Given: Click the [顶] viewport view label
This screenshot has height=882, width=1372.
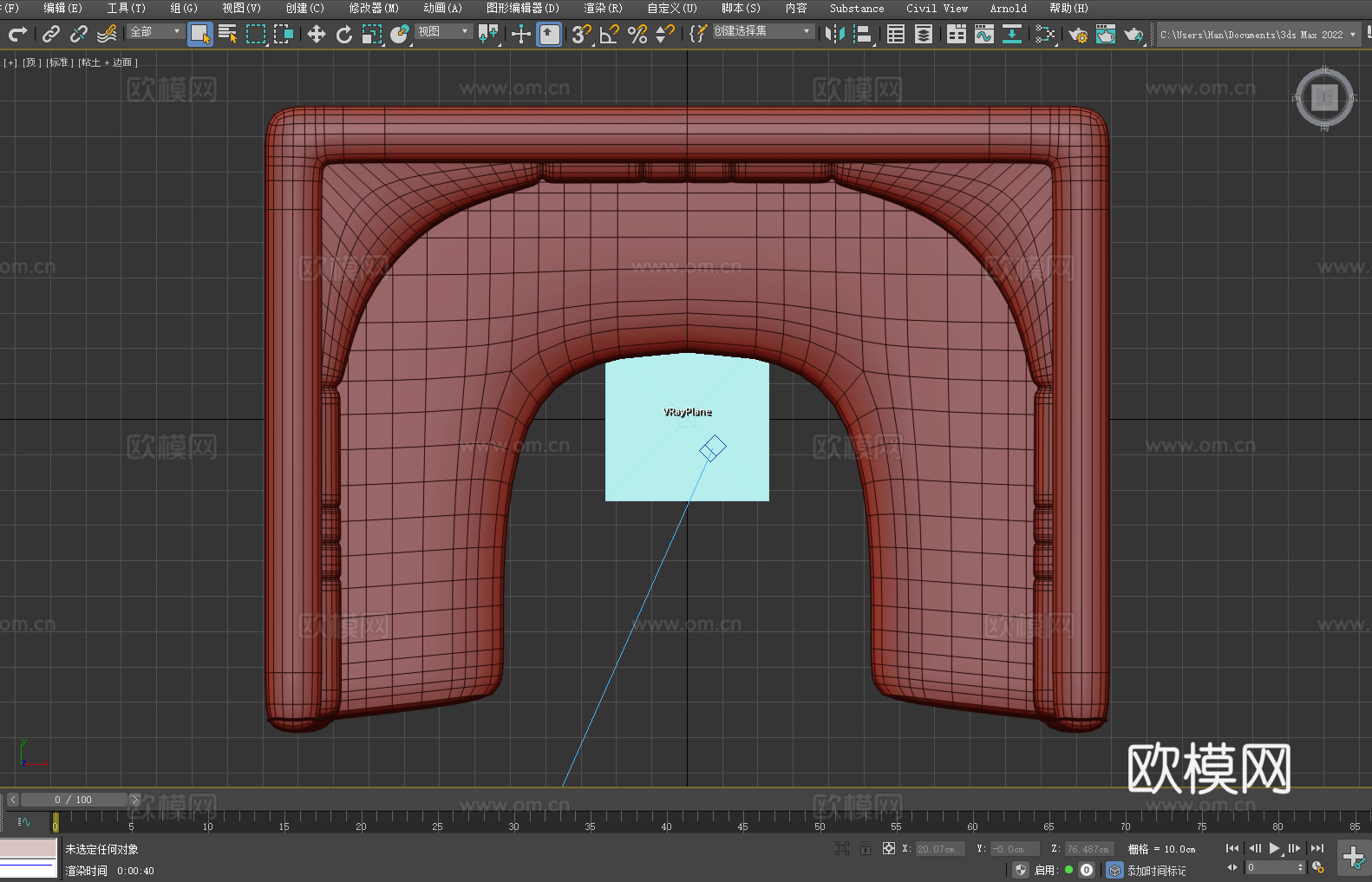Looking at the screenshot, I should point(31,62).
